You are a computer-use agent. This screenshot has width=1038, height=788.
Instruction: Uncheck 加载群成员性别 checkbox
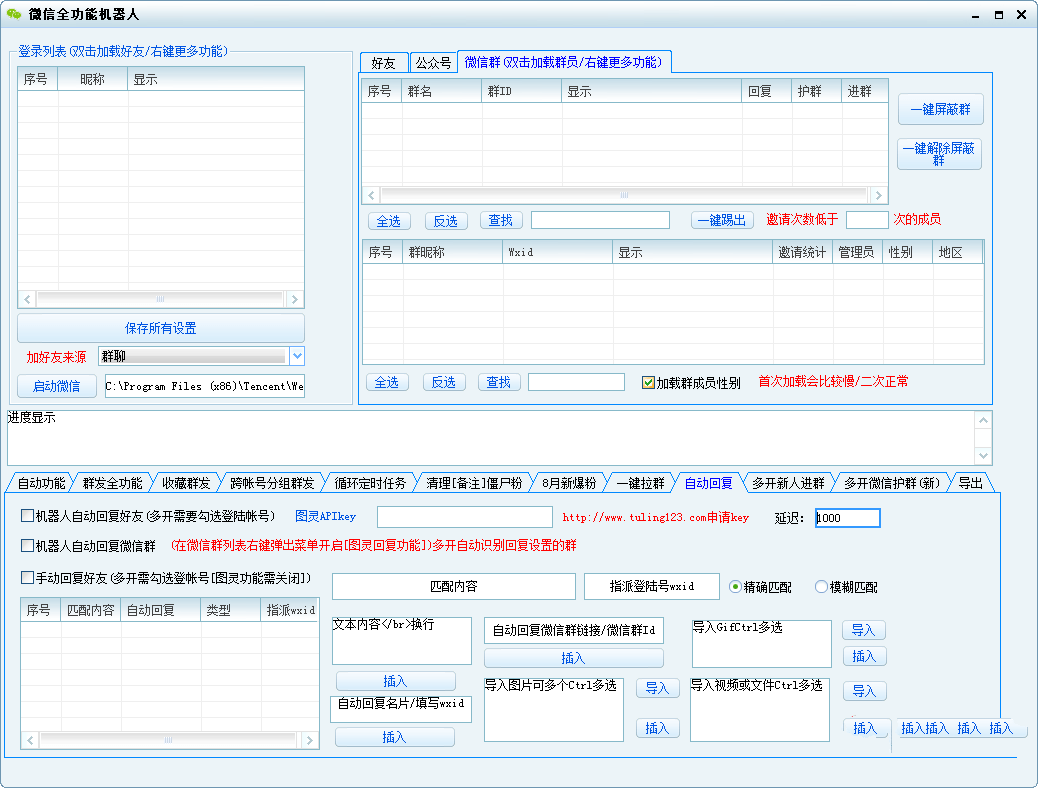tap(648, 383)
